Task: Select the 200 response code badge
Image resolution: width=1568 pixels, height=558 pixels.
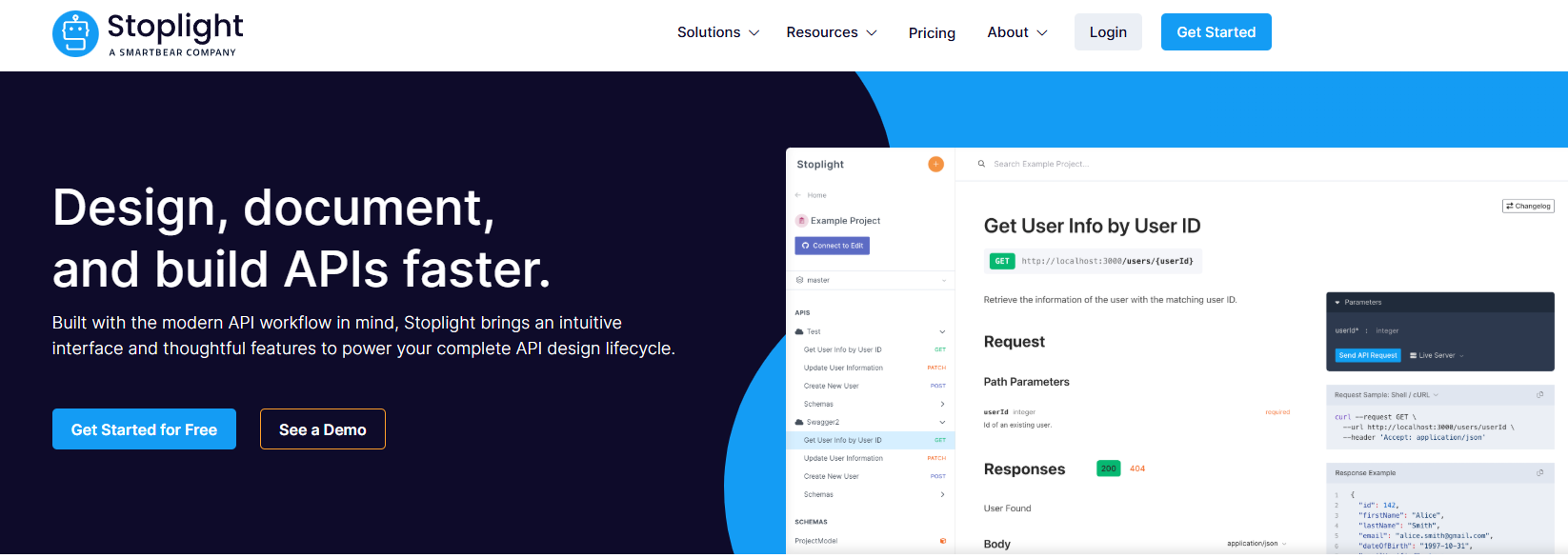Action: (1108, 468)
